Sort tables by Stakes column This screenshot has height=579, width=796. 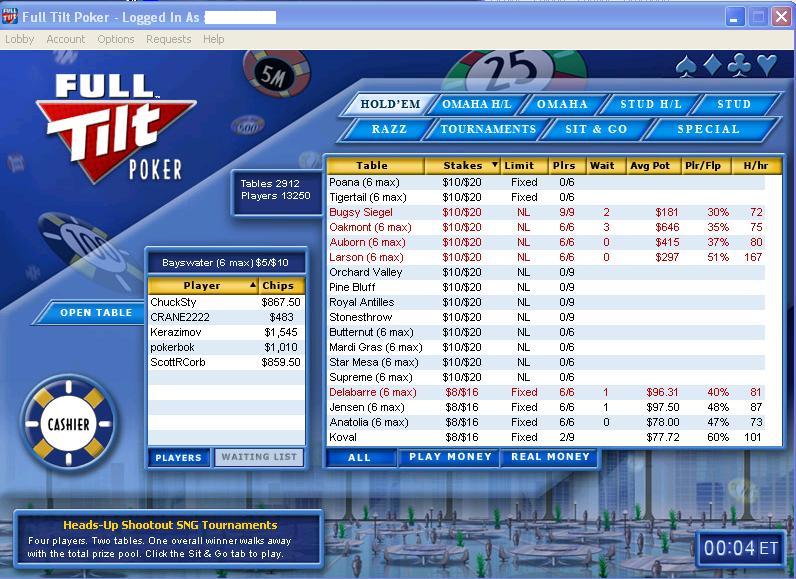click(462, 165)
